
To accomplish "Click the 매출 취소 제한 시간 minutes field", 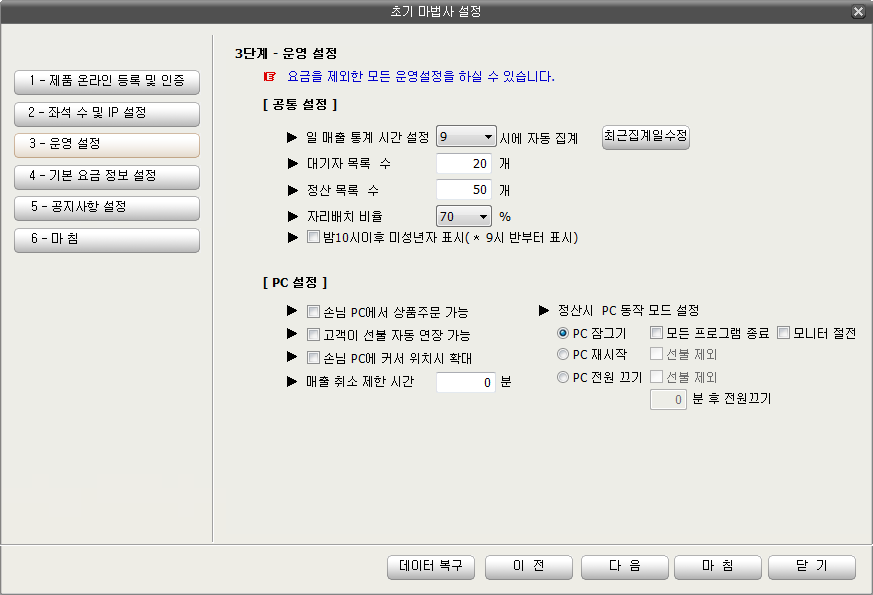I will pyautogui.click(x=466, y=382).
